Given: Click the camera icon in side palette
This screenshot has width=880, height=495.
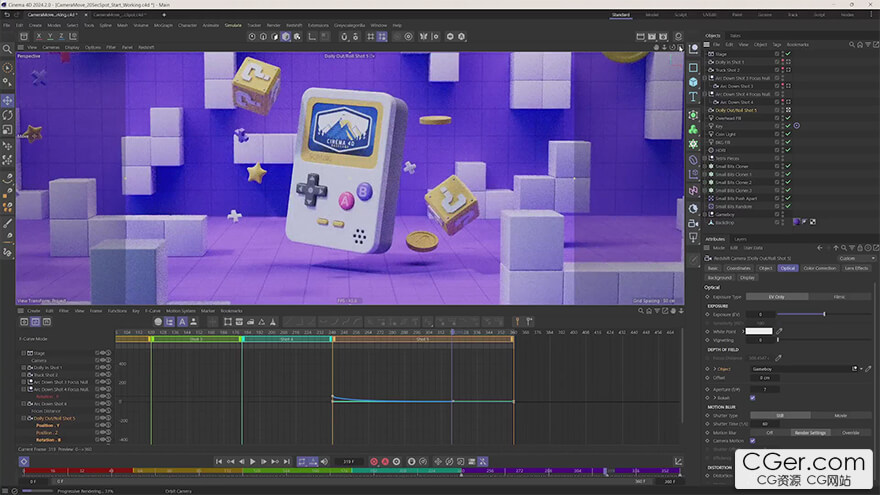Looking at the screenshot, I should (x=693, y=223).
